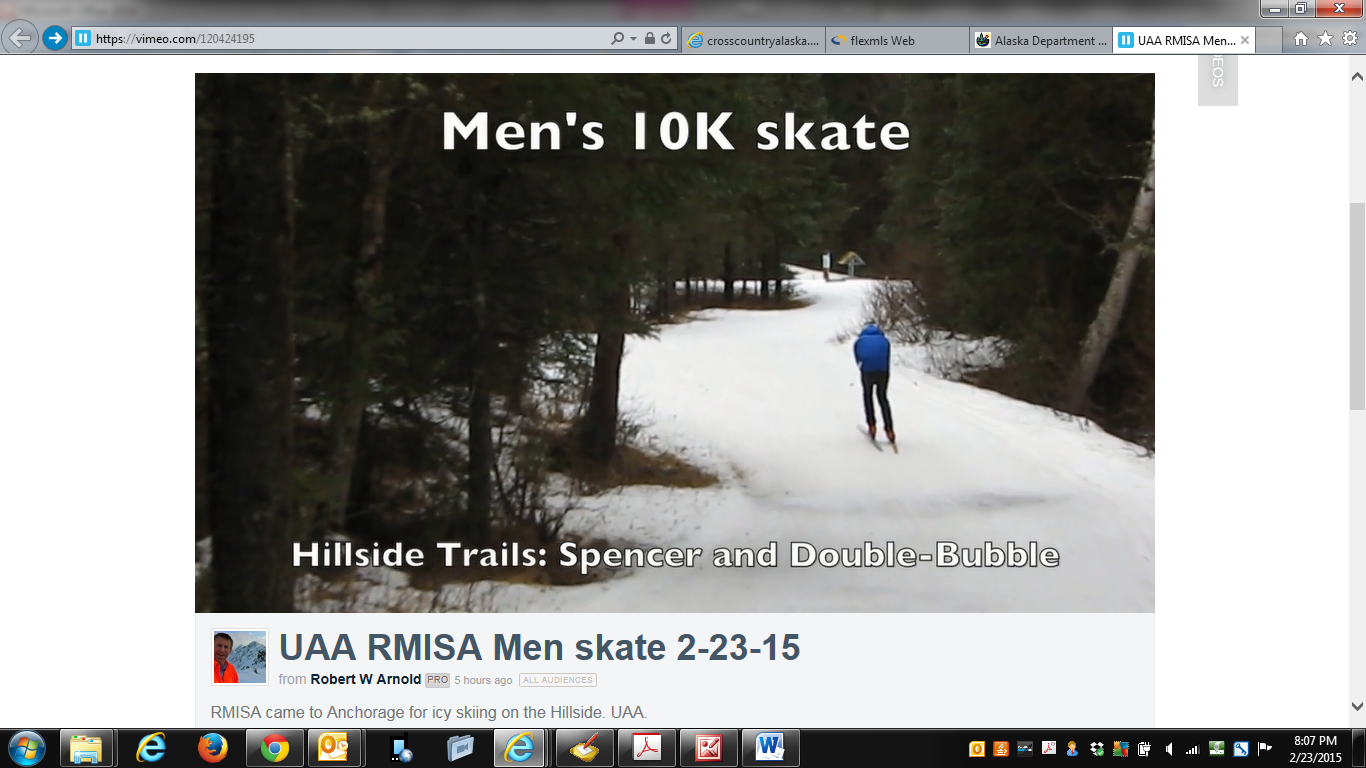Switch to the flexmls Web tab
1366x768 pixels.
(x=898, y=40)
